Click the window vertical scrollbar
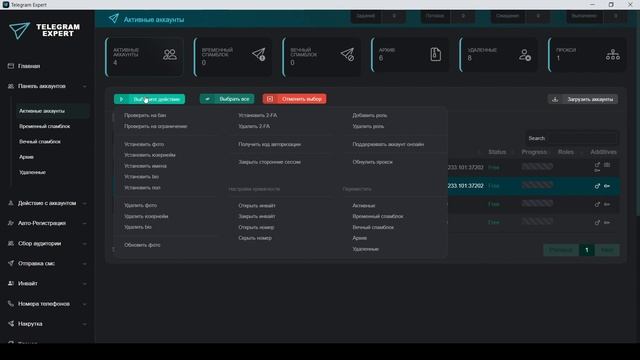The height and width of the screenshot is (360, 640). click(x=638, y=114)
